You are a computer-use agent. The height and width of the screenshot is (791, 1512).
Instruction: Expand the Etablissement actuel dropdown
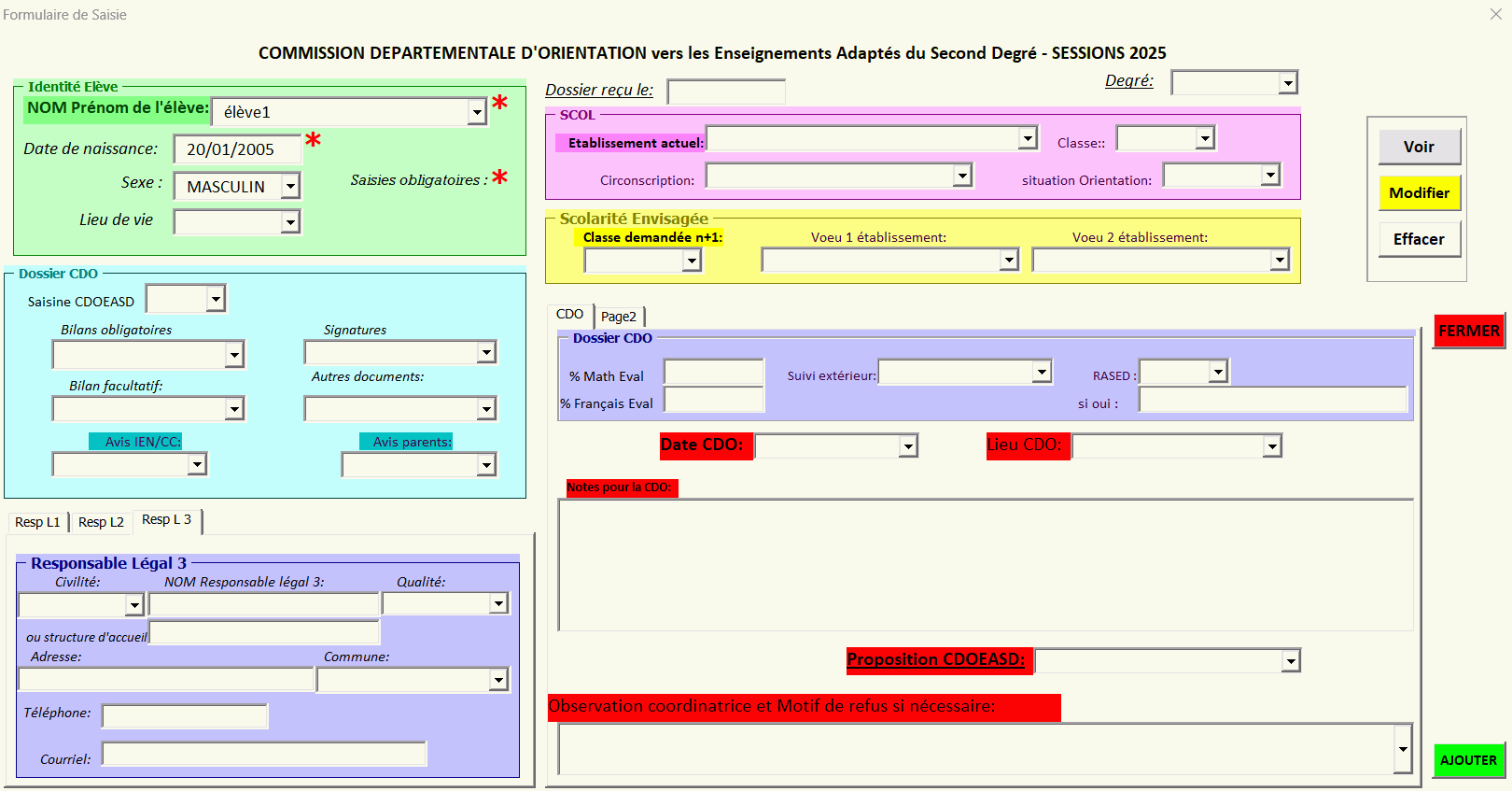pyautogui.click(x=1028, y=138)
